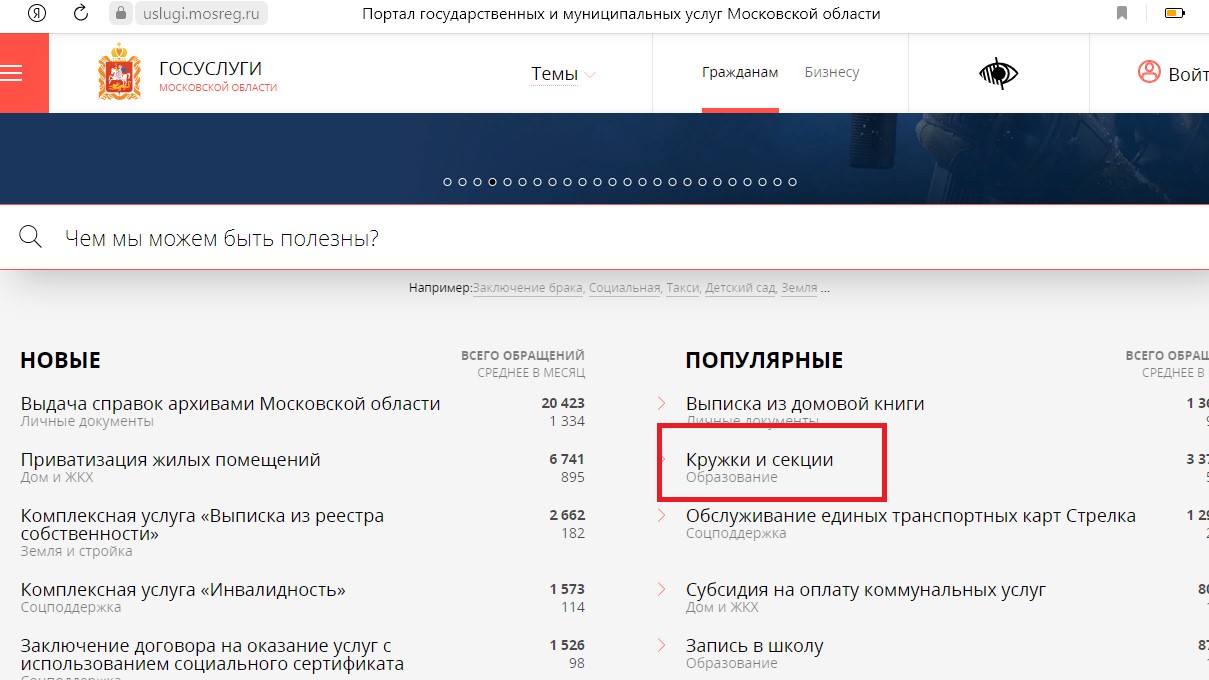Image resolution: width=1209 pixels, height=680 pixels.
Task: Click the magnifying glass search icon
Action: [31, 237]
